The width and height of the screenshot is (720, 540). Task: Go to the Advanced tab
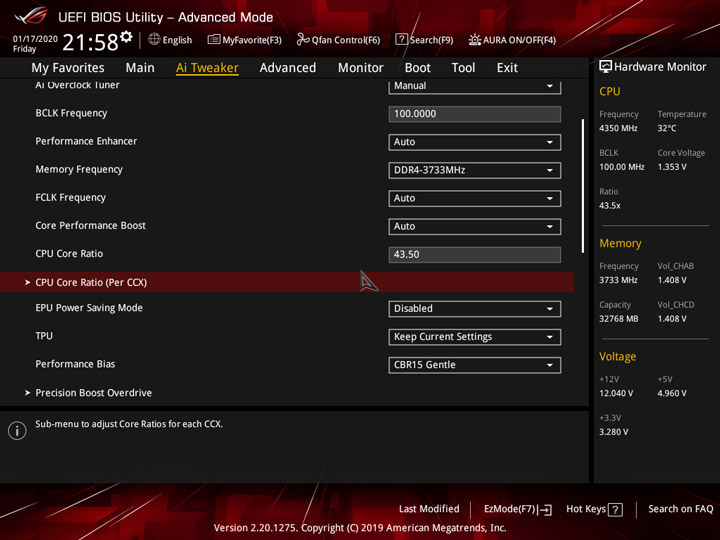point(288,68)
